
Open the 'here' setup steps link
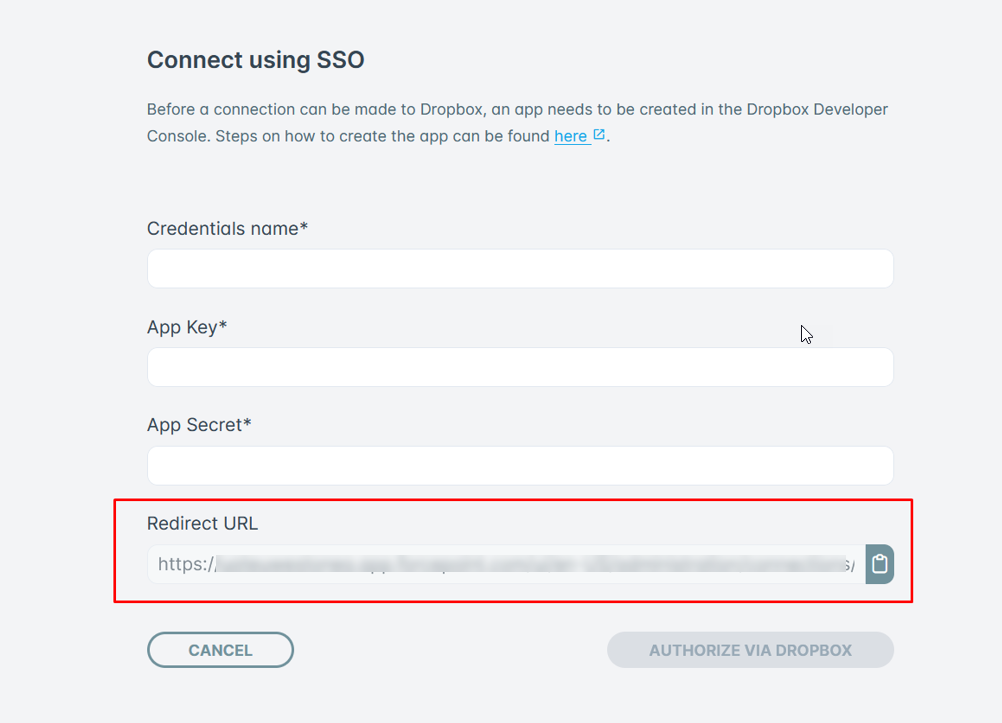click(x=571, y=136)
